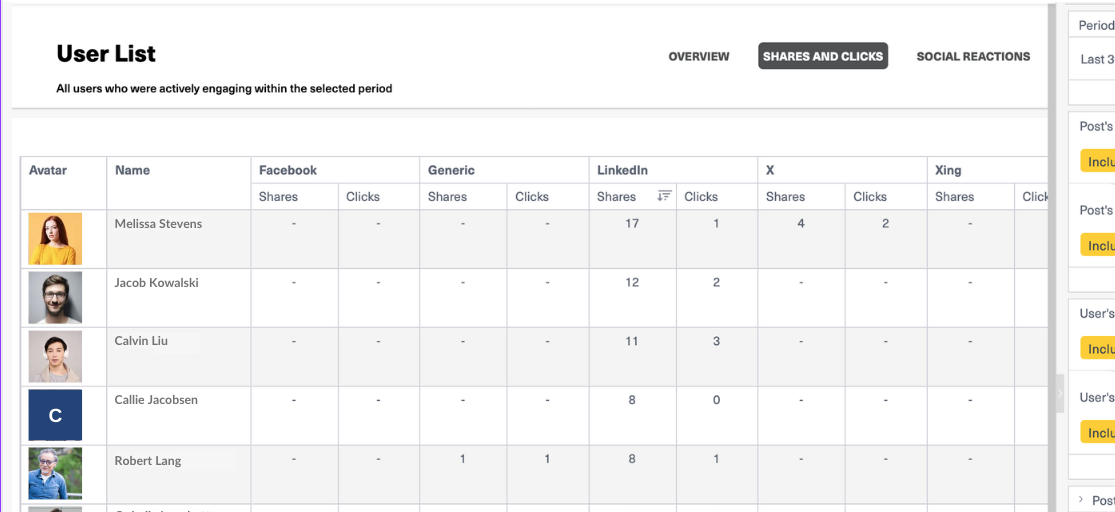Image resolution: width=1115 pixels, height=512 pixels.
Task: Sort by X Shares column
Action: click(785, 196)
